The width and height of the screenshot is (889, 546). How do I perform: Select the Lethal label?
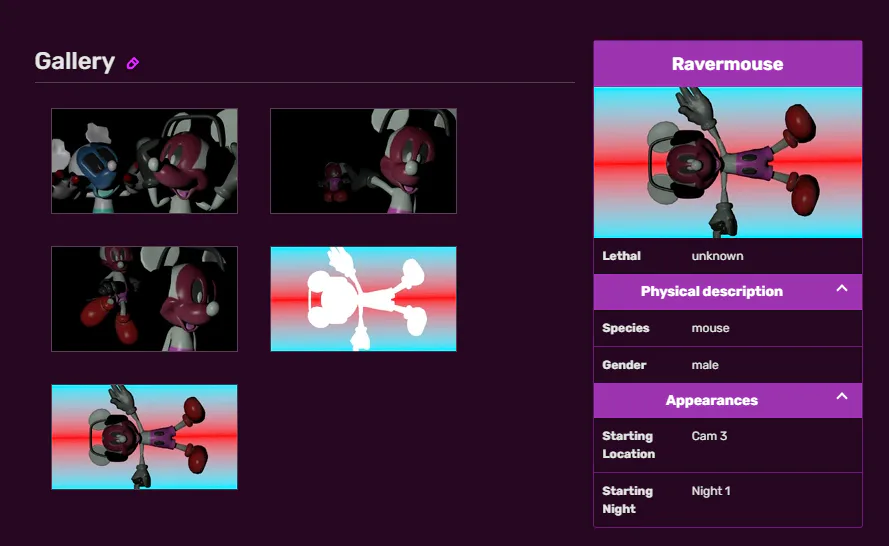(621, 256)
